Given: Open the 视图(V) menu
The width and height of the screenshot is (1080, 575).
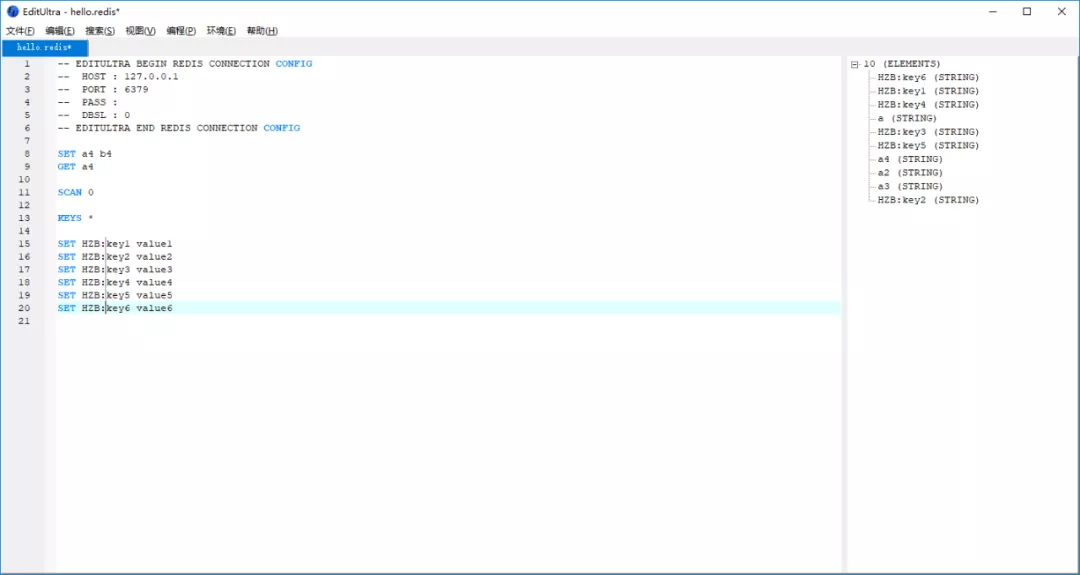Looking at the screenshot, I should click(141, 31).
